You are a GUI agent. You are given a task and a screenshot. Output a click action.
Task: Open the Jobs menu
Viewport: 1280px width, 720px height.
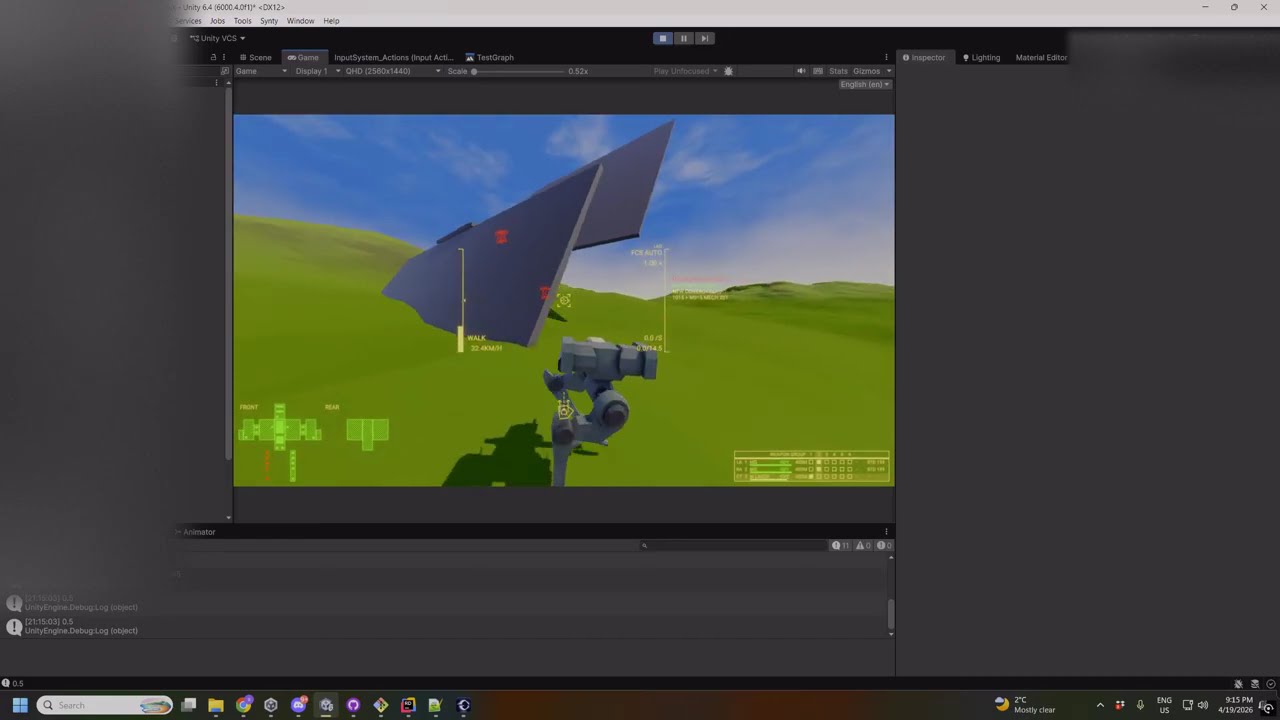tap(217, 21)
